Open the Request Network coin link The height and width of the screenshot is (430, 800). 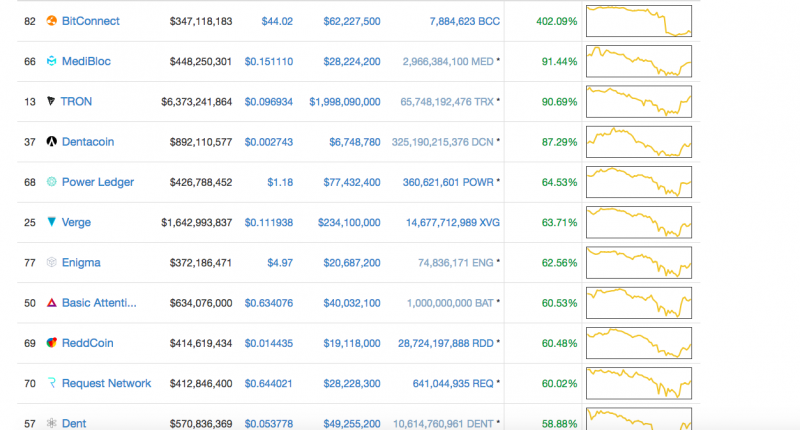tap(106, 383)
